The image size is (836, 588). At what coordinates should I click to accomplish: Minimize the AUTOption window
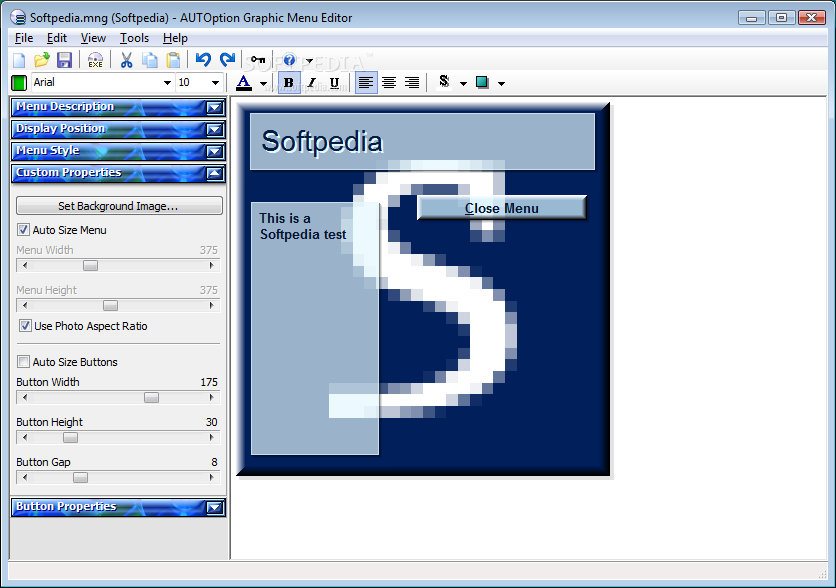pyautogui.click(x=752, y=18)
